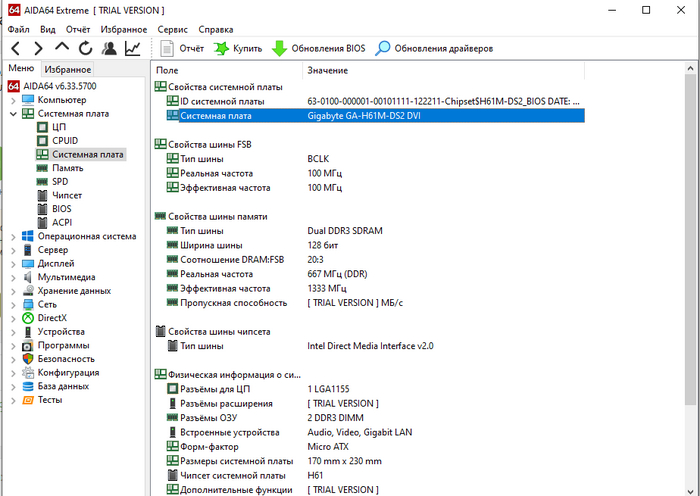Expand the Компьютер tree node
This screenshot has width=700, height=496.
(13, 100)
